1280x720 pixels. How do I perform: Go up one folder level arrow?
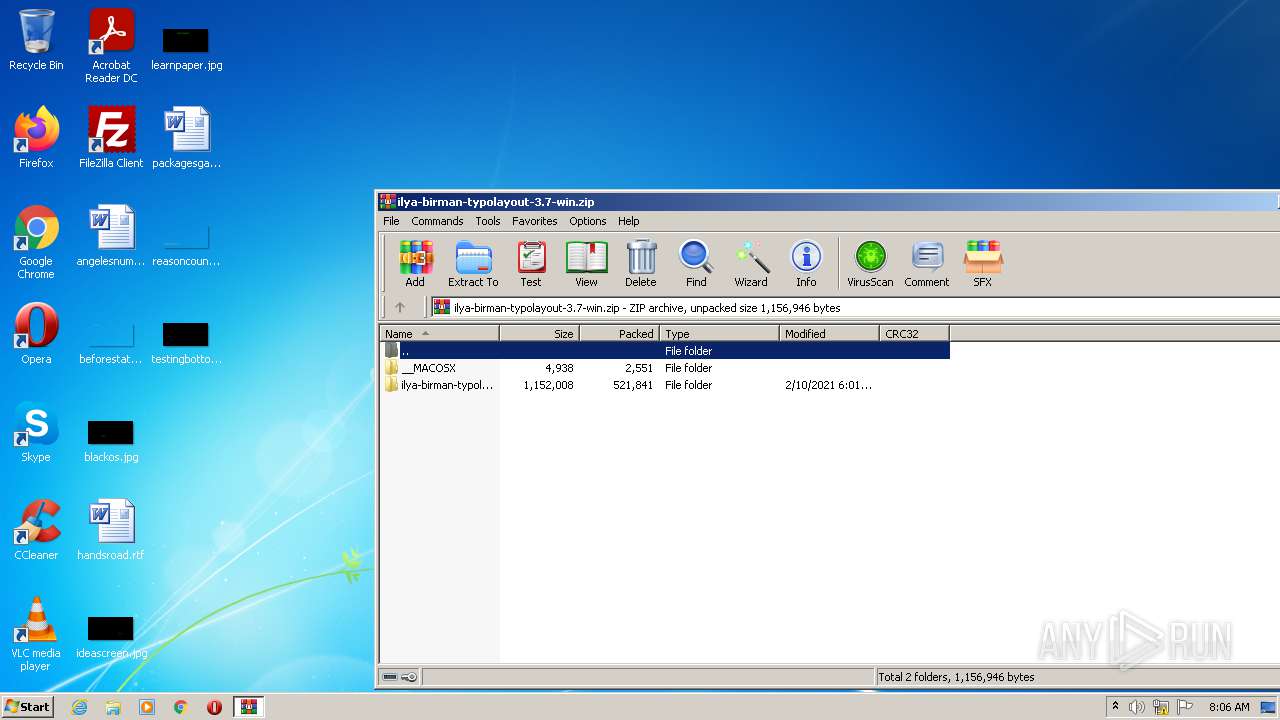400,307
